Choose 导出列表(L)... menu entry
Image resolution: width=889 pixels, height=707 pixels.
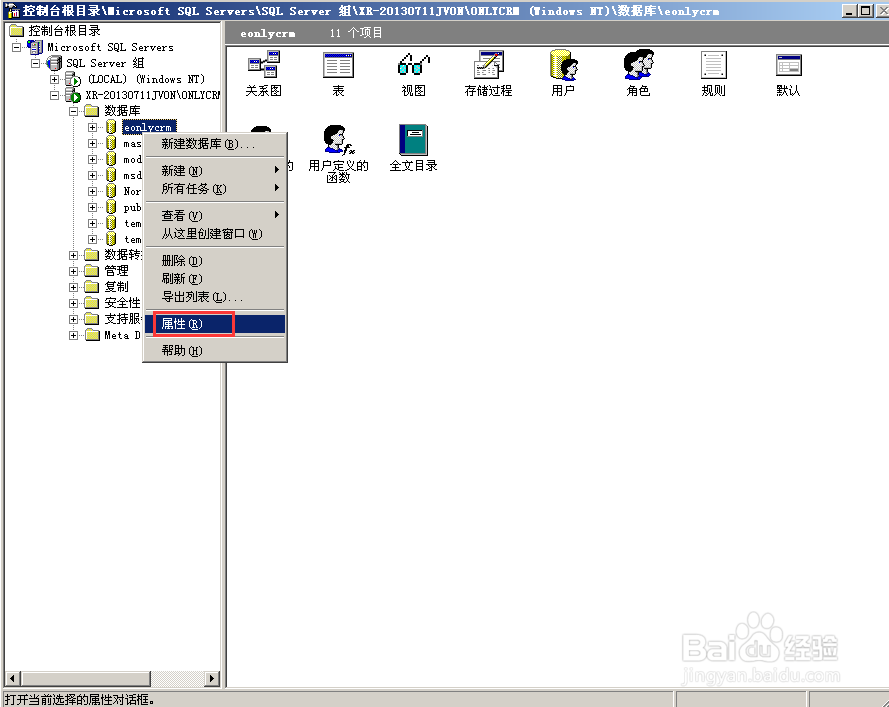point(215,297)
